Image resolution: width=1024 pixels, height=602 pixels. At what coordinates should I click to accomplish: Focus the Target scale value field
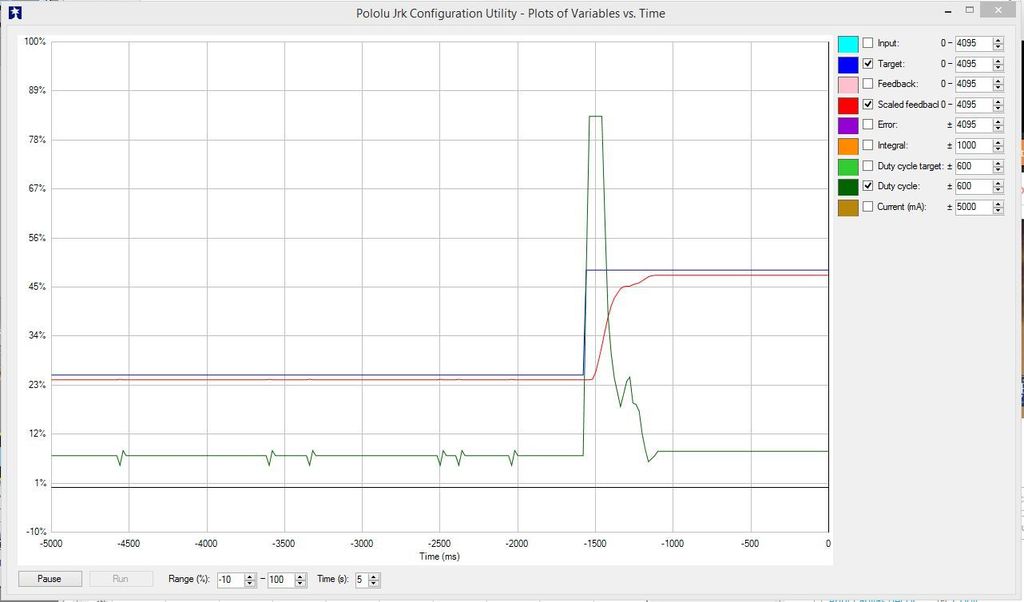[974, 63]
